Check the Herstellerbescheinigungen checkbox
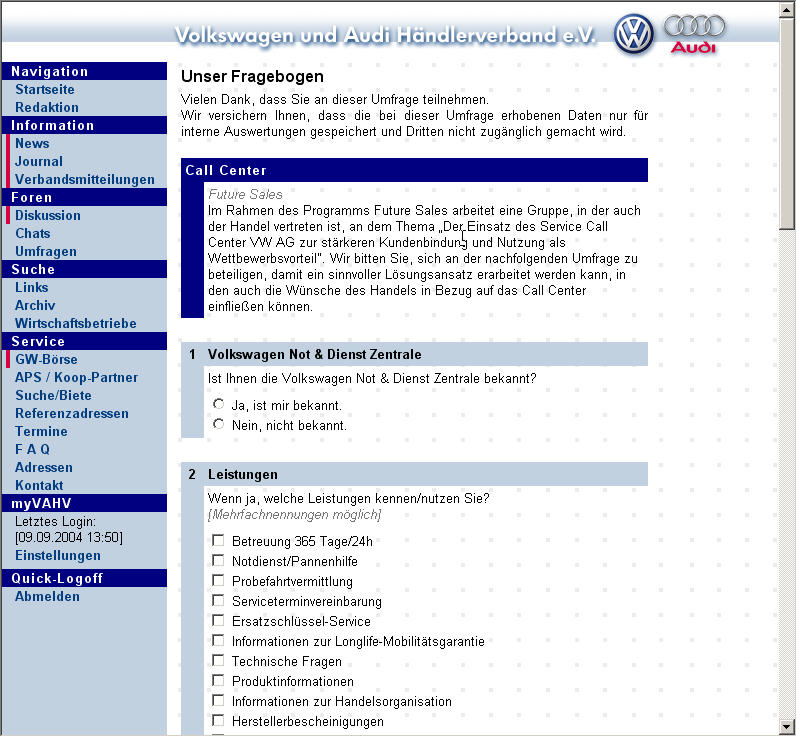The height and width of the screenshot is (737, 797). coord(218,720)
